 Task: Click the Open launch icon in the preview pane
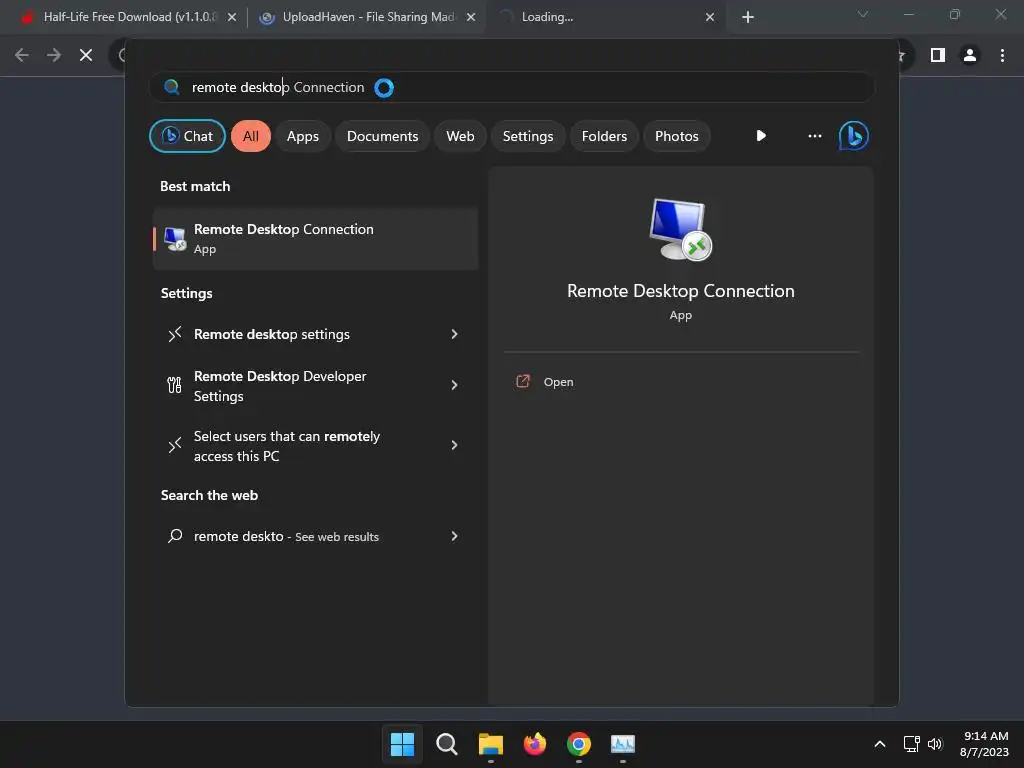[x=522, y=381]
